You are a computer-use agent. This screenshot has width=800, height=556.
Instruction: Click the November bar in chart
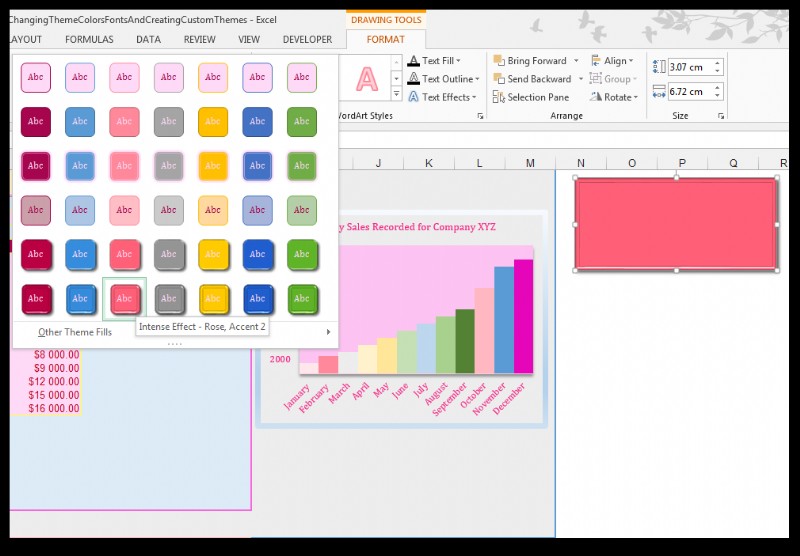[504, 320]
